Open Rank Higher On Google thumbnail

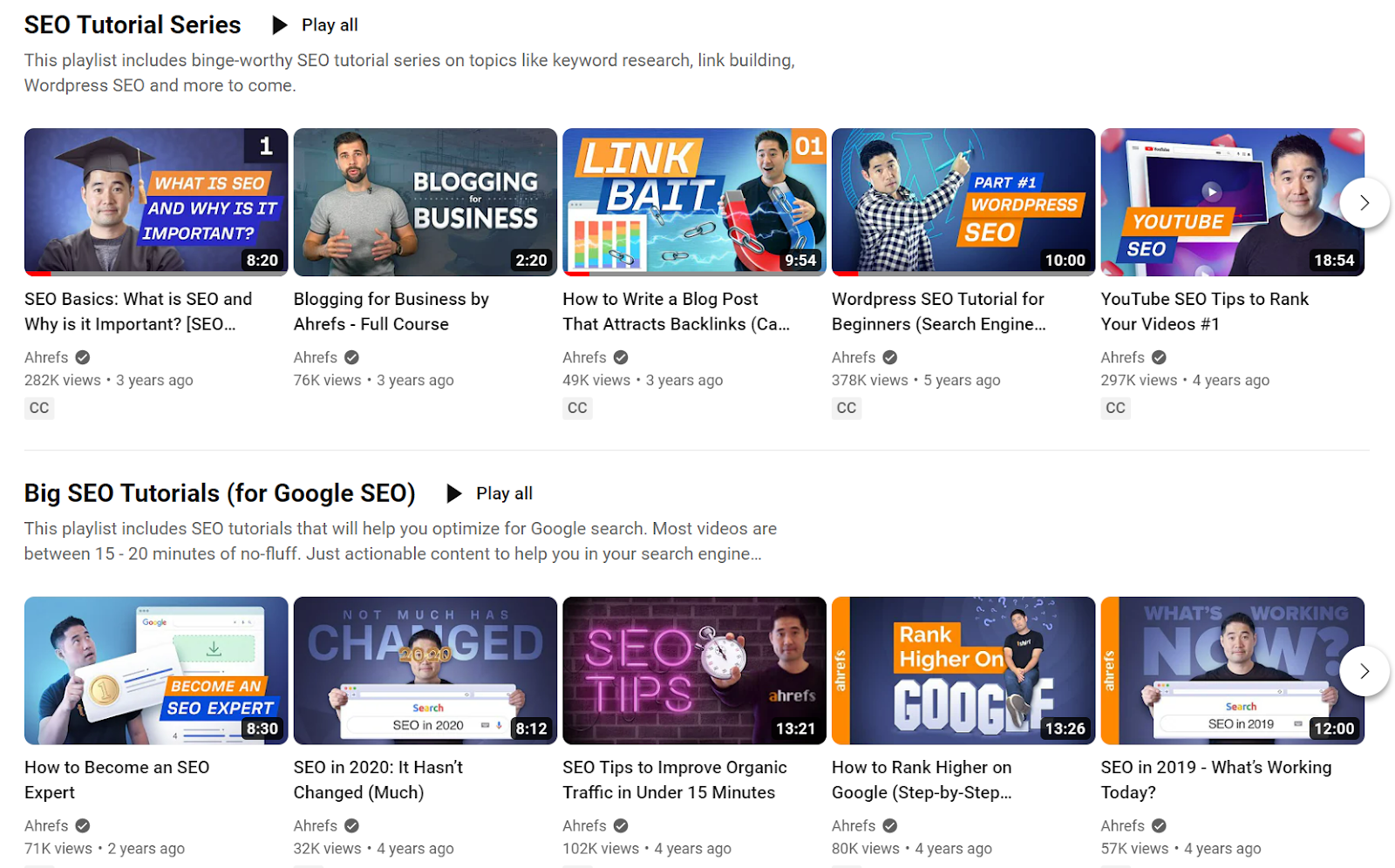[x=963, y=670]
